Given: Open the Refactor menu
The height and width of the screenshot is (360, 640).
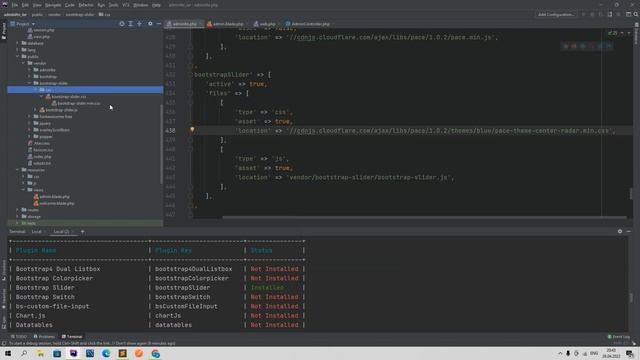Looking at the screenshot, I should coord(86,5).
